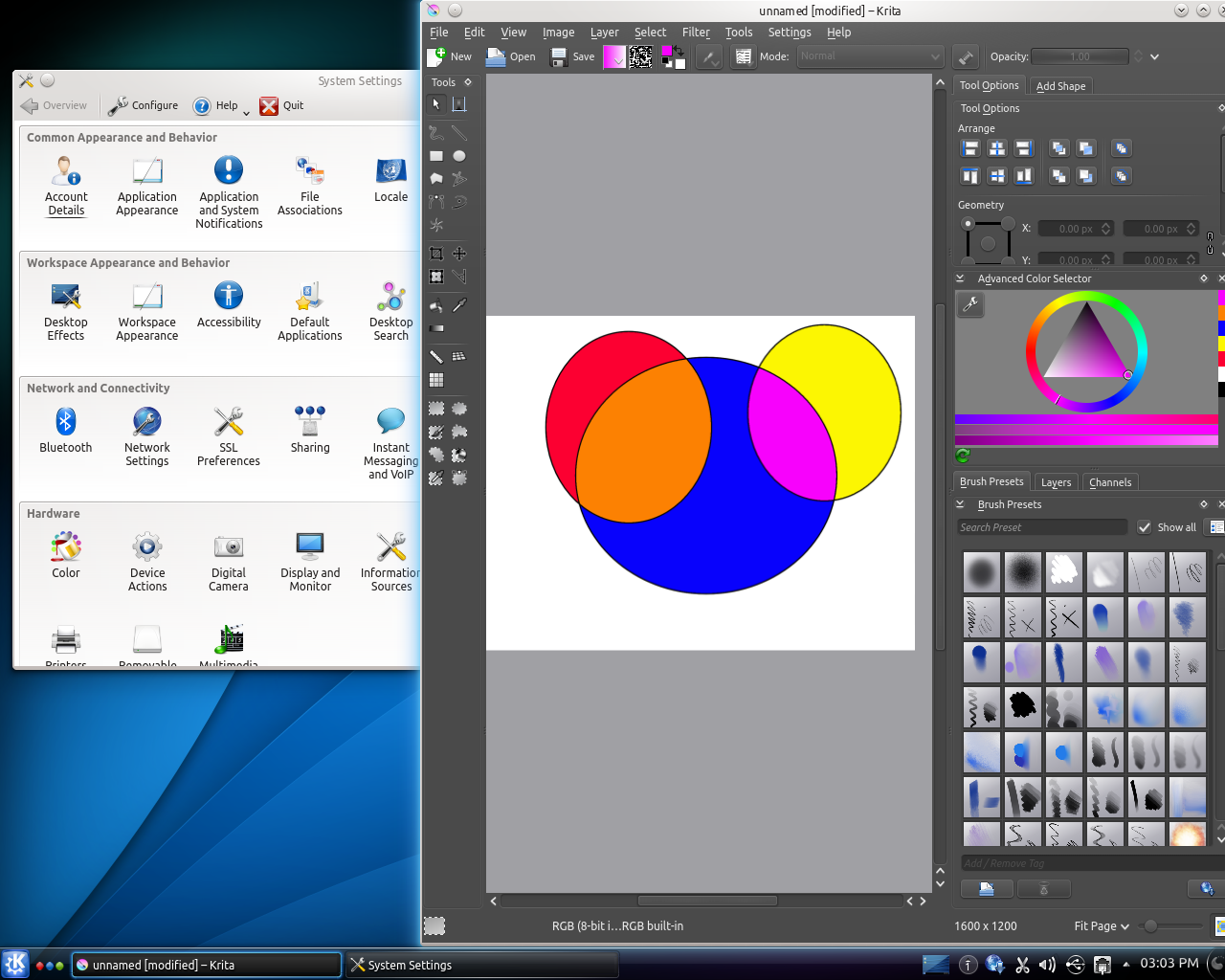Click the Open toolbar button
Viewport: 1225px width, 980px height.
(511, 56)
